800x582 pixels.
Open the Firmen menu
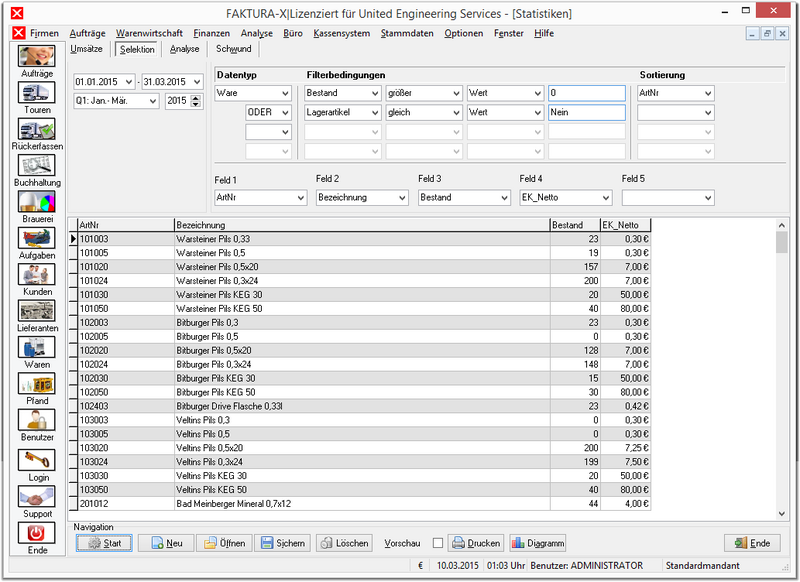[x=44, y=33]
